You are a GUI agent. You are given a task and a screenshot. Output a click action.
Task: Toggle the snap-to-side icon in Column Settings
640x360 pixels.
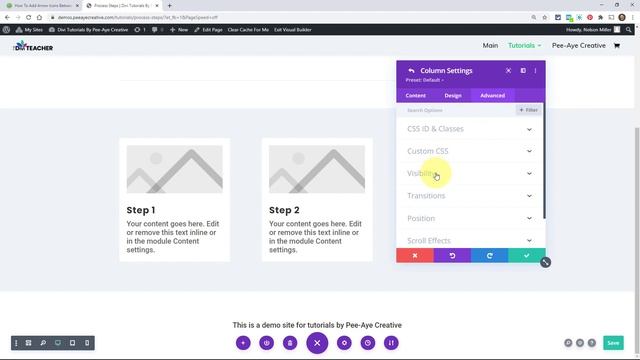523,71
